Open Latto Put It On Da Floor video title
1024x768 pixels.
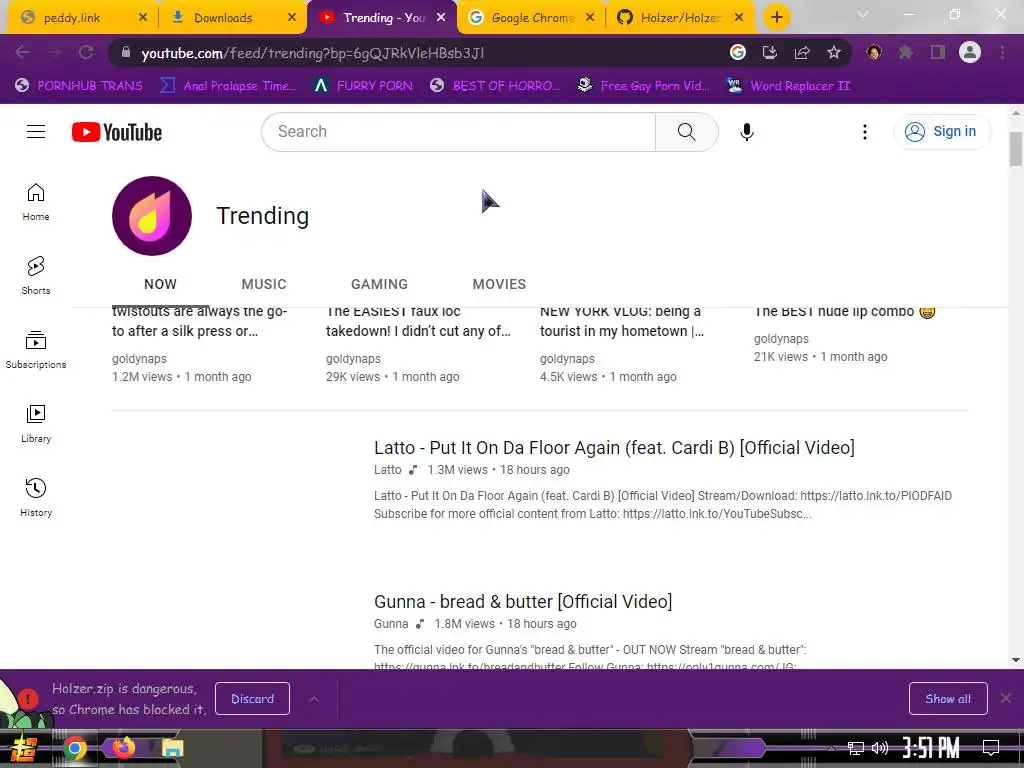[x=614, y=447]
